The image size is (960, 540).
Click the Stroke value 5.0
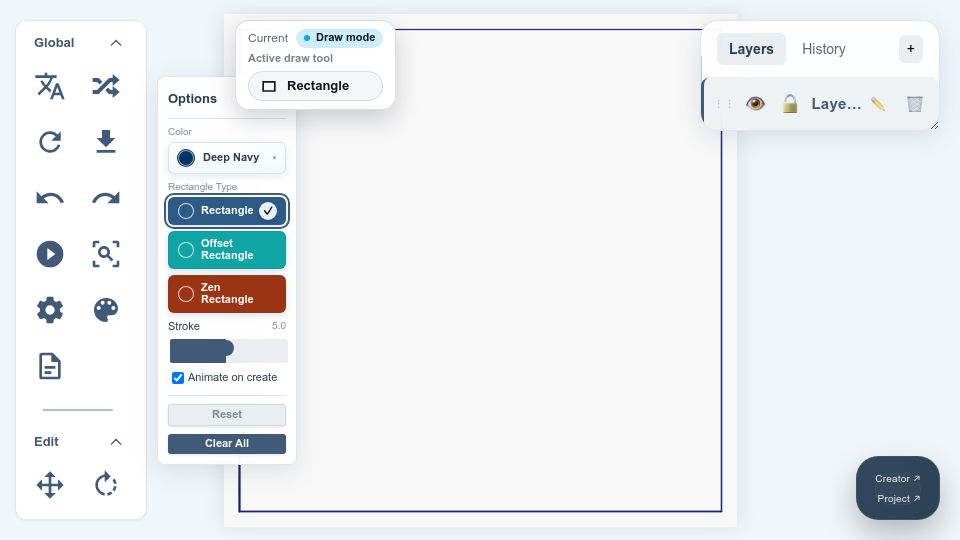tap(279, 326)
